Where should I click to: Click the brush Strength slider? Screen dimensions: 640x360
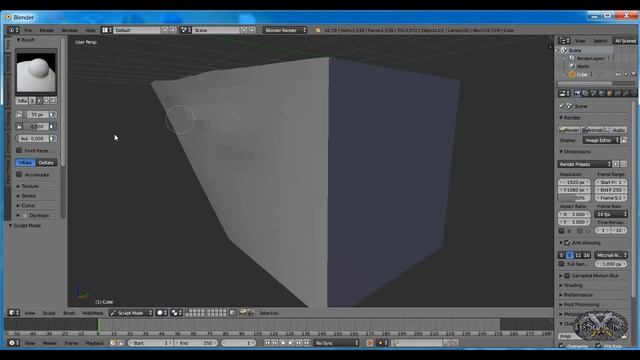point(37,127)
